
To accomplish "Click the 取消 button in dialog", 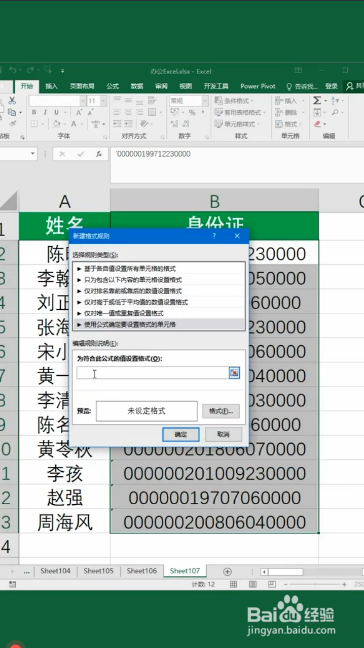I will 223,434.
